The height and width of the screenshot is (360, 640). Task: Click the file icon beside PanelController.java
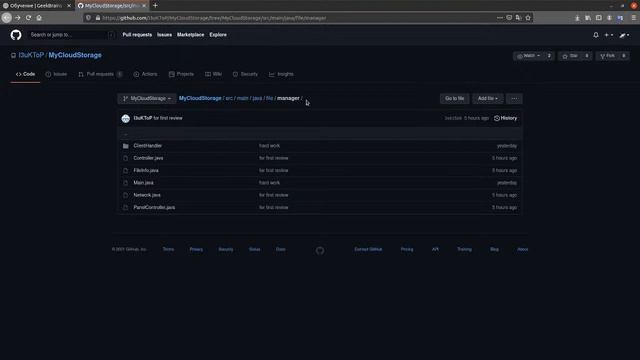coord(126,208)
